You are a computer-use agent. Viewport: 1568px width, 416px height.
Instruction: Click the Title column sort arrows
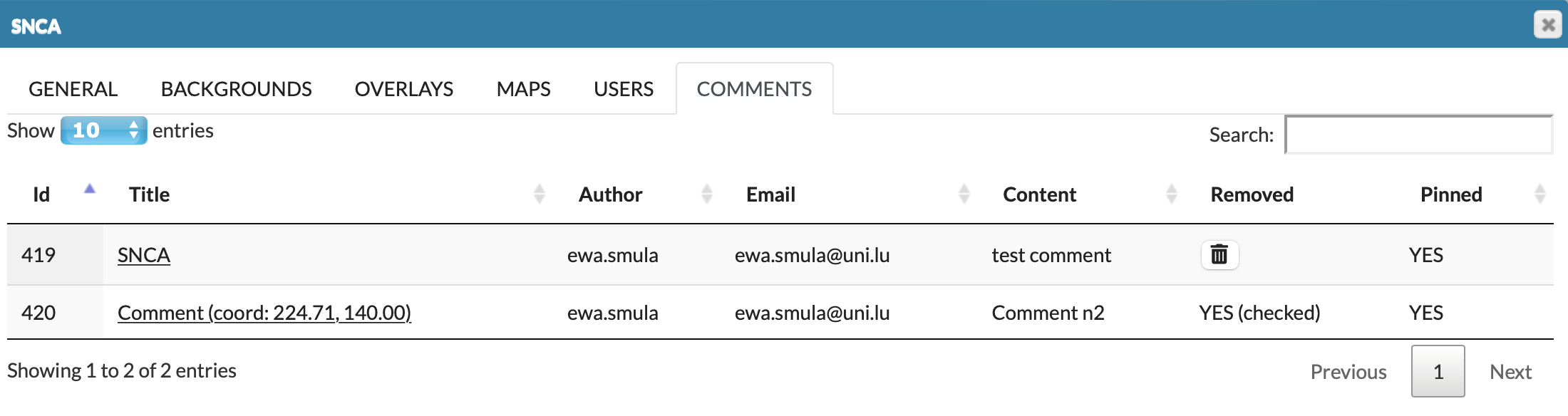coord(539,194)
